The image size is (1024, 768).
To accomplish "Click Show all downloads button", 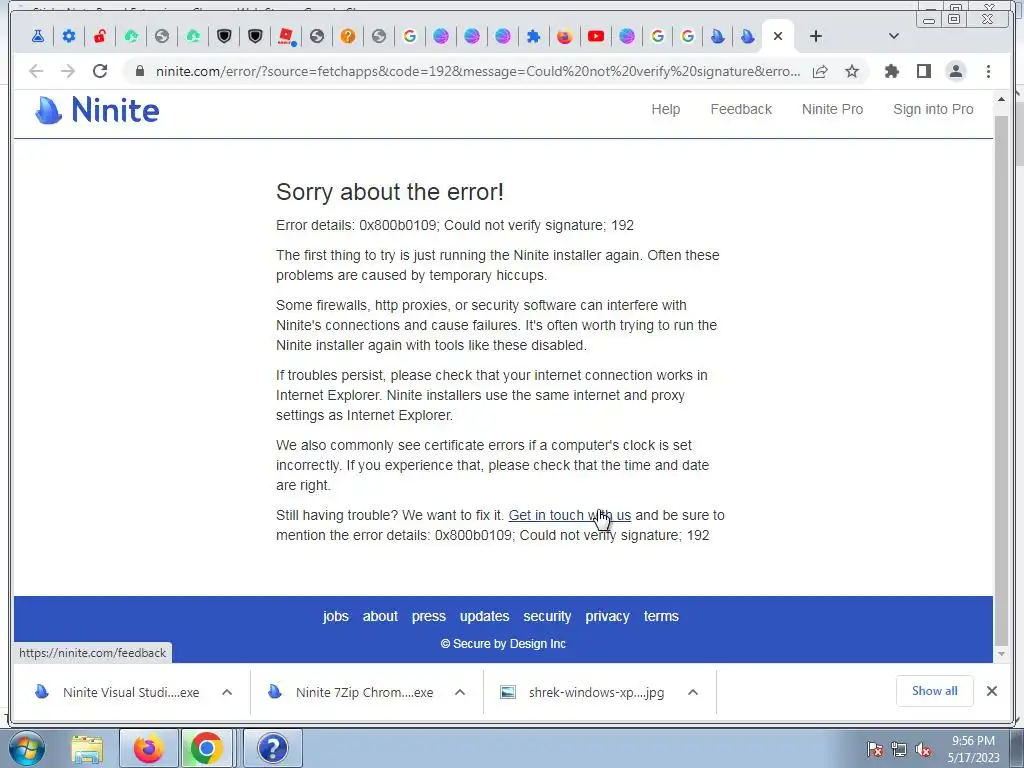I will click(x=935, y=691).
